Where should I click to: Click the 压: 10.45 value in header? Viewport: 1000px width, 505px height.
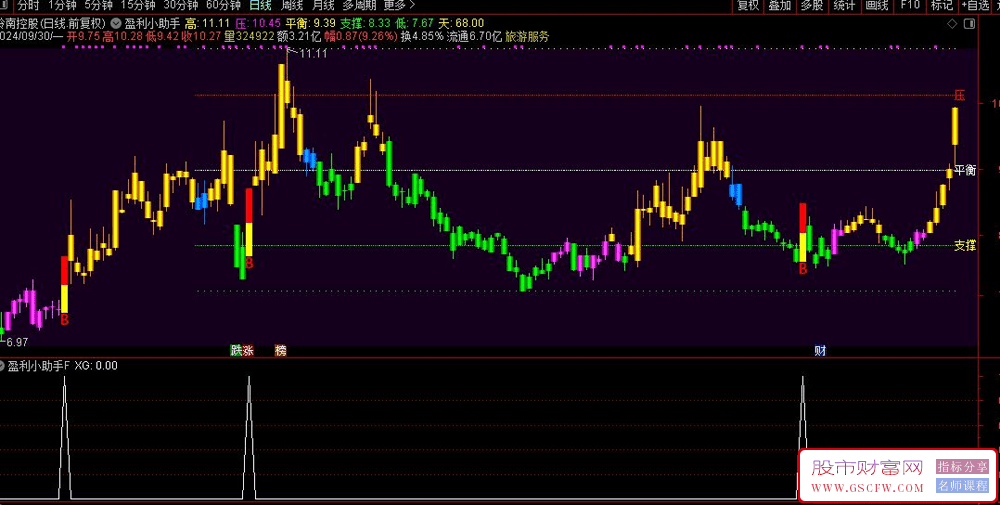coord(258,24)
